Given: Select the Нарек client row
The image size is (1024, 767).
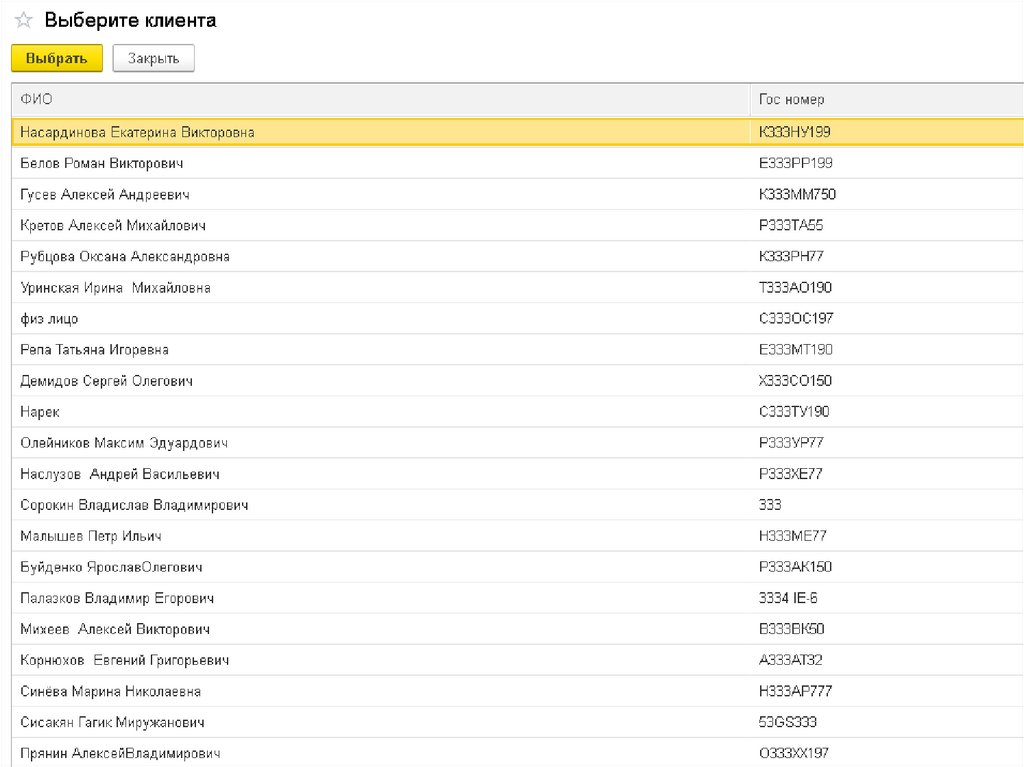Looking at the screenshot, I should click(40, 412).
